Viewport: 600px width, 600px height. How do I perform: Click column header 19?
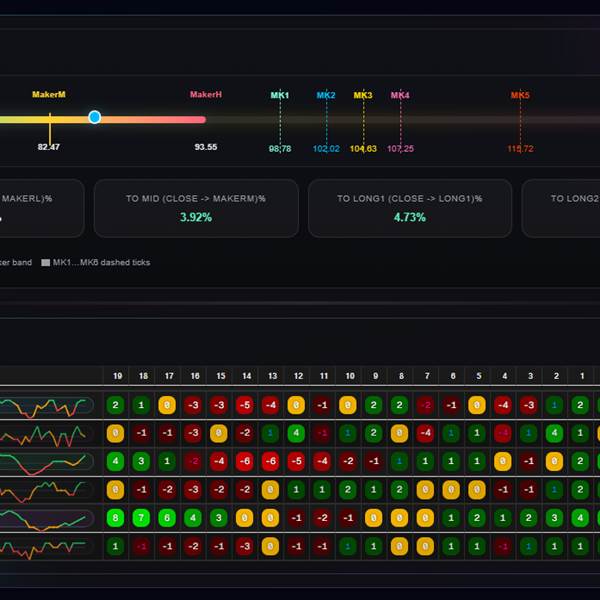117,376
